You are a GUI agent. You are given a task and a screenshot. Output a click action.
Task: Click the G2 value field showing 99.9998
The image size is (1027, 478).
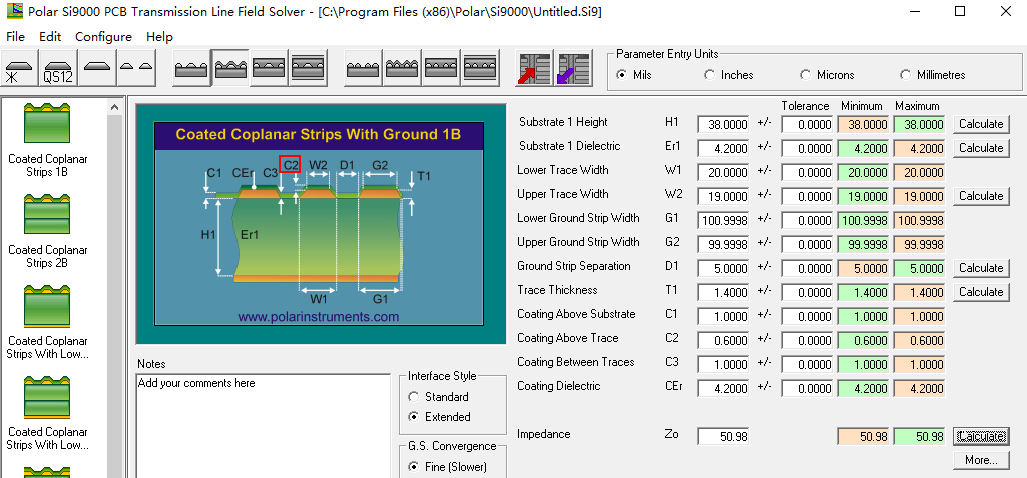(724, 245)
